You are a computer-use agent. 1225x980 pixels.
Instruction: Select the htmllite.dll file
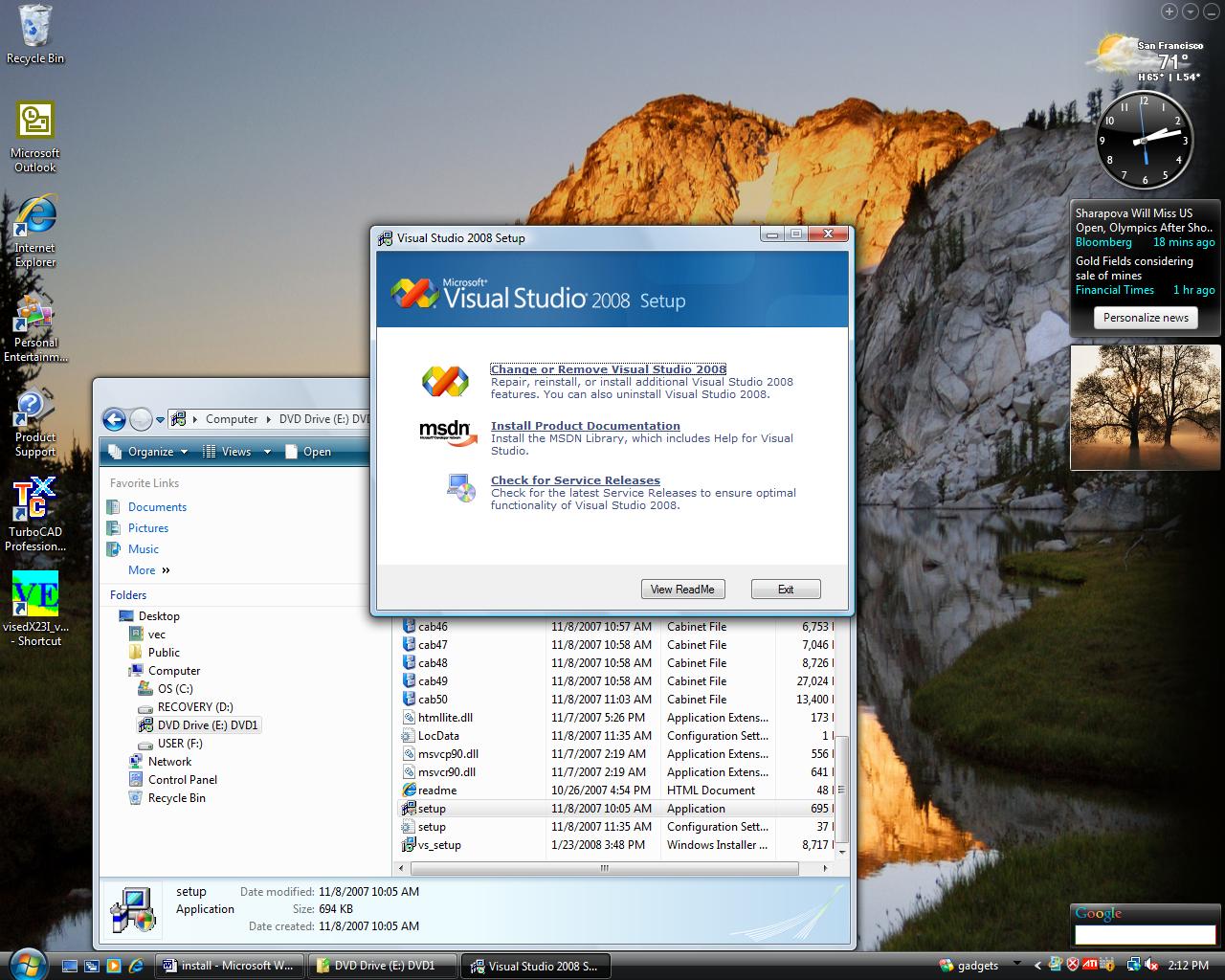[x=616, y=718]
